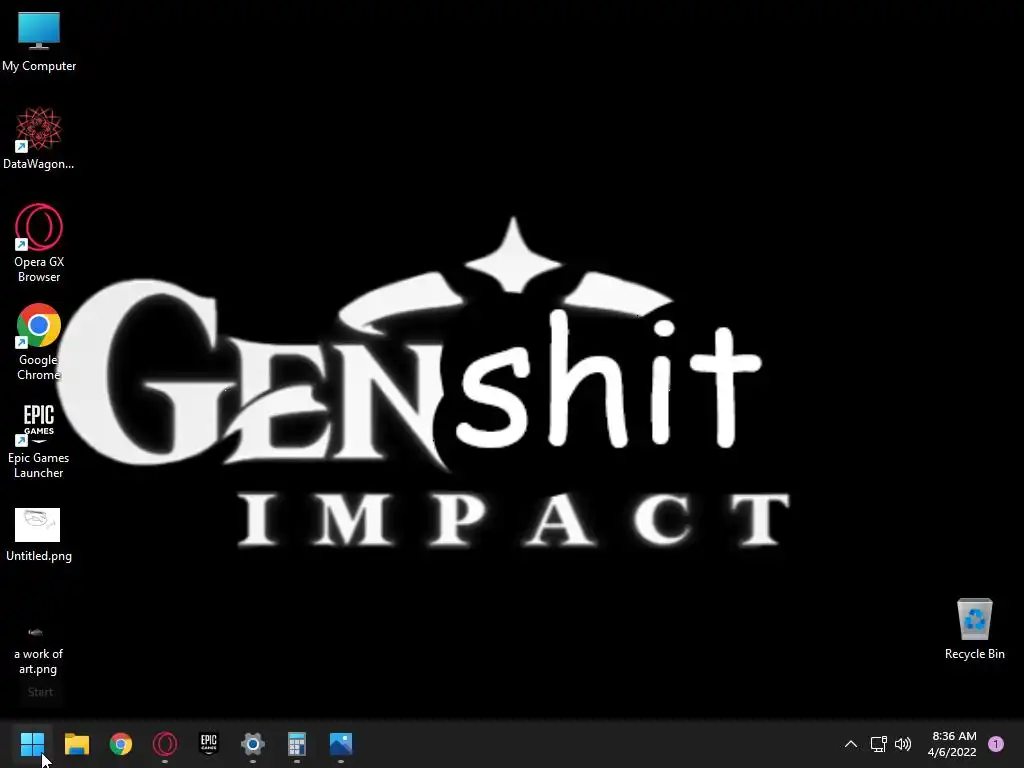Select the Google Chrome desktop shortcut
Viewport: 1024px width, 768px height.
click(39, 342)
